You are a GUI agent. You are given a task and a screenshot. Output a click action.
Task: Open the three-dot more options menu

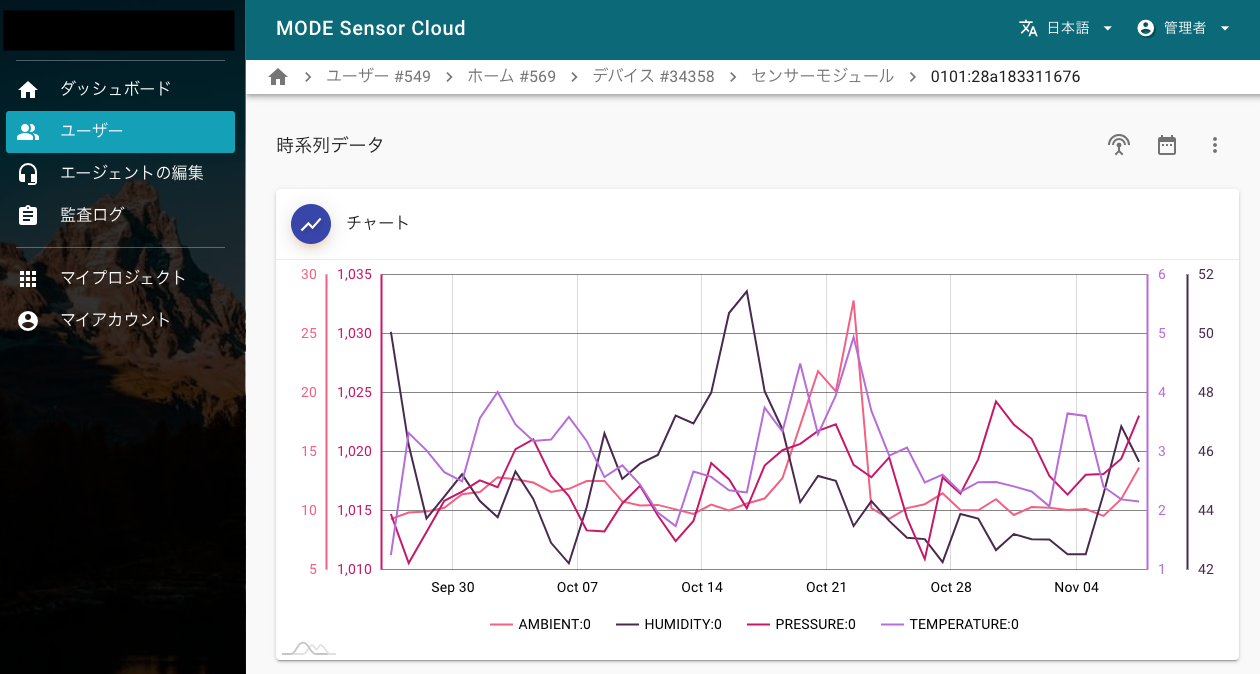pos(1215,145)
